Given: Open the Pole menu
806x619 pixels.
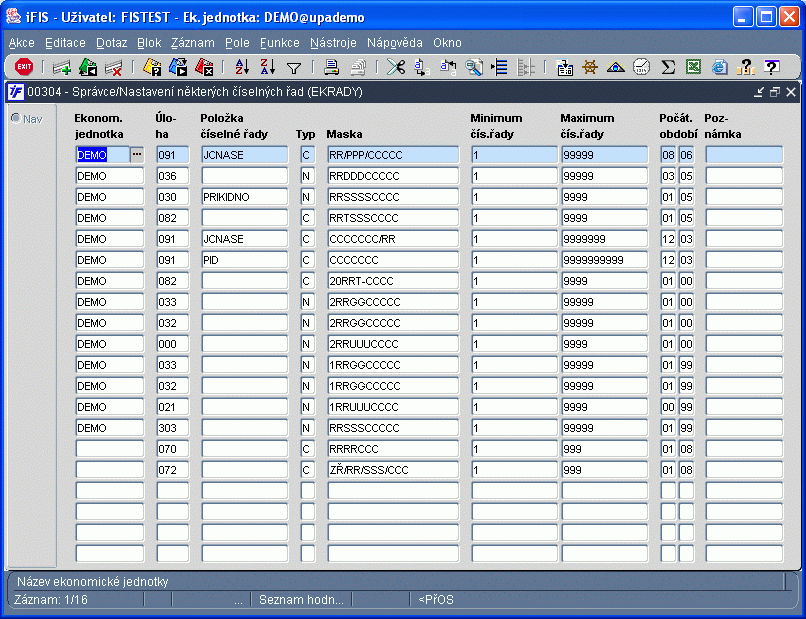Looking at the screenshot, I should 237,43.
